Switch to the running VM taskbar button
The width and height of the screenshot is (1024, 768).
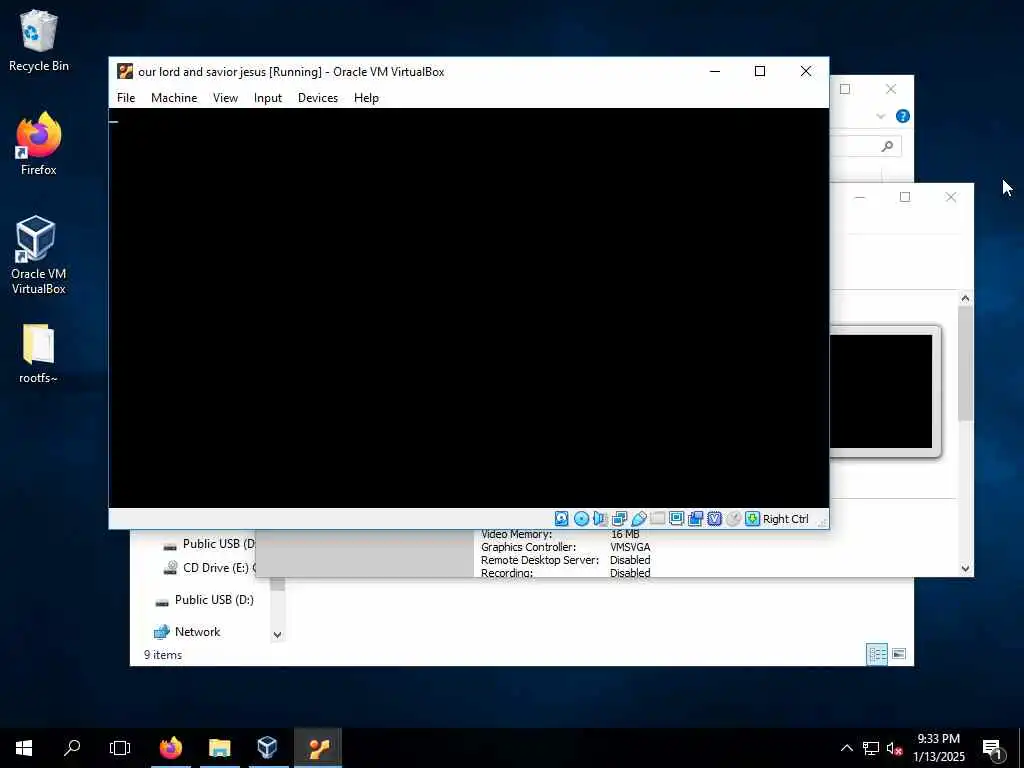point(318,748)
